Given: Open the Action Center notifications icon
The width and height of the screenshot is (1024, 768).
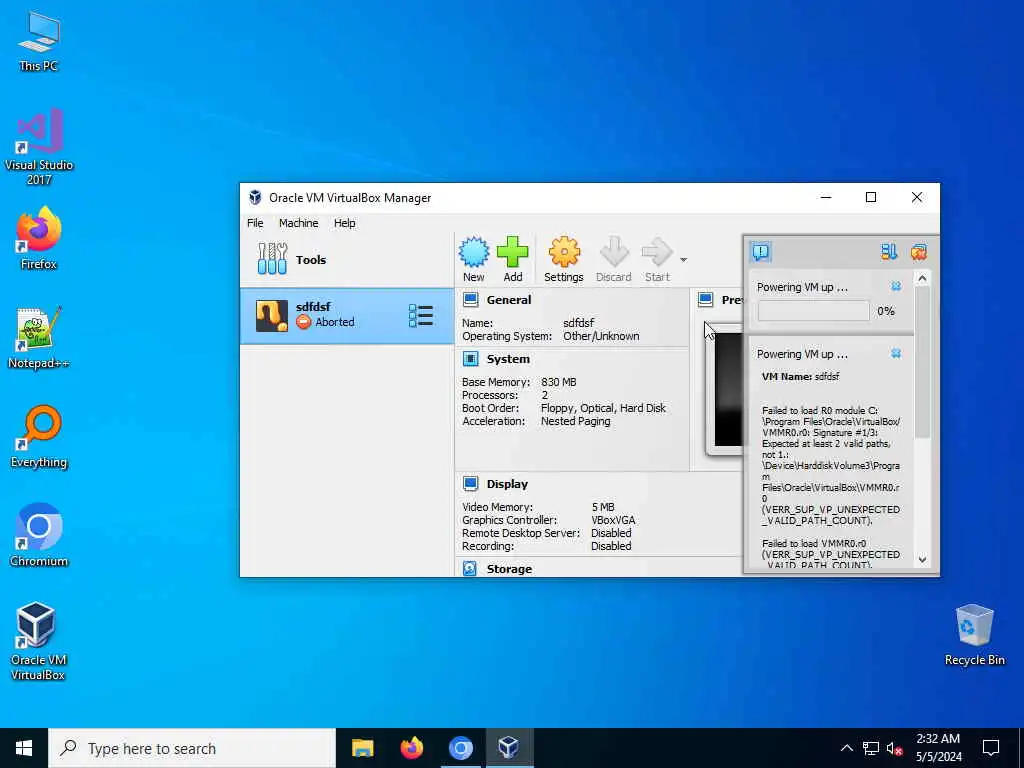Looking at the screenshot, I should pyautogui.click(x=991, y=748).
